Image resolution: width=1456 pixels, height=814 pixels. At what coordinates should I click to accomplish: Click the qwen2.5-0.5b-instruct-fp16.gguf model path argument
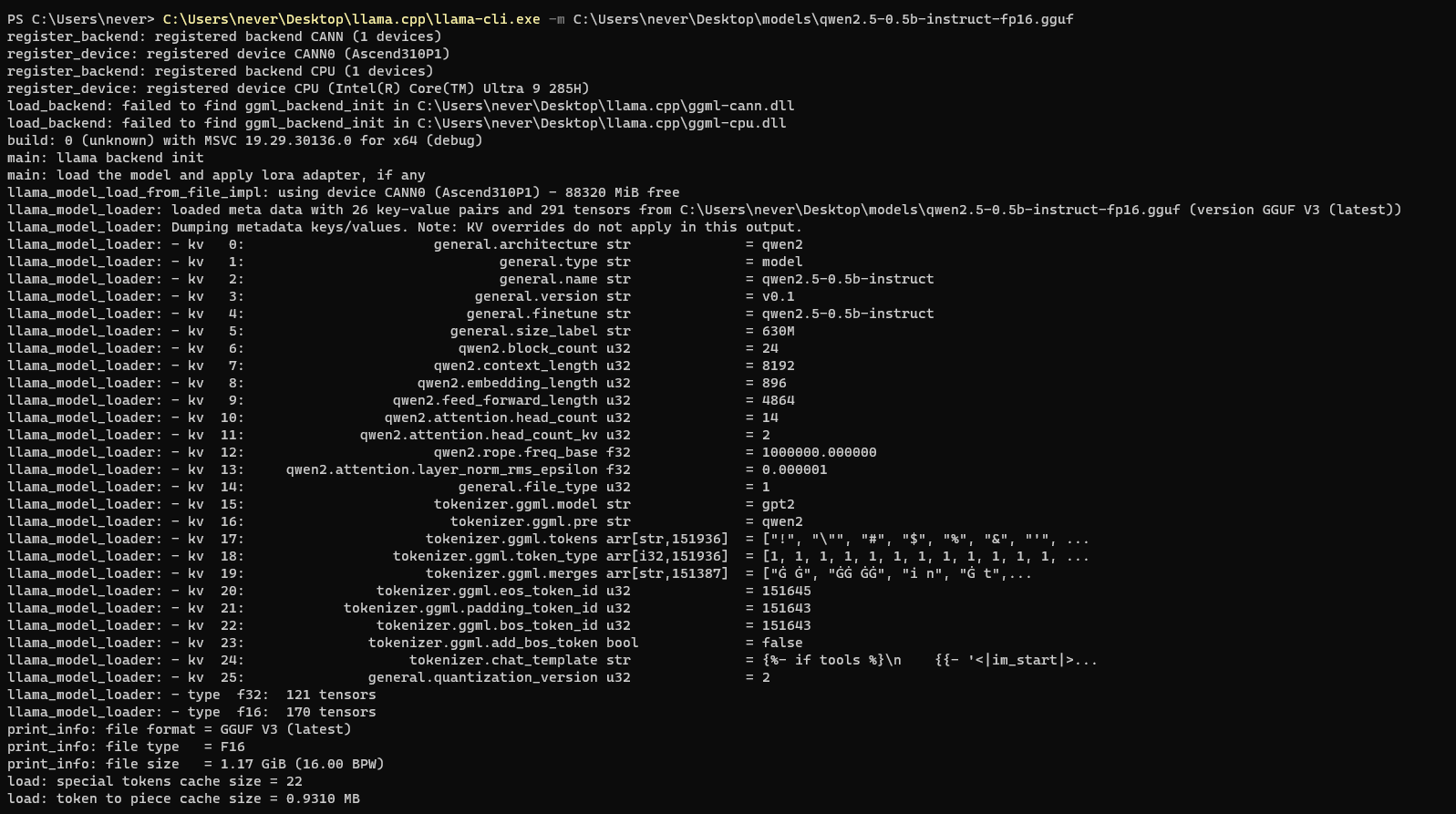coord(823,19)
